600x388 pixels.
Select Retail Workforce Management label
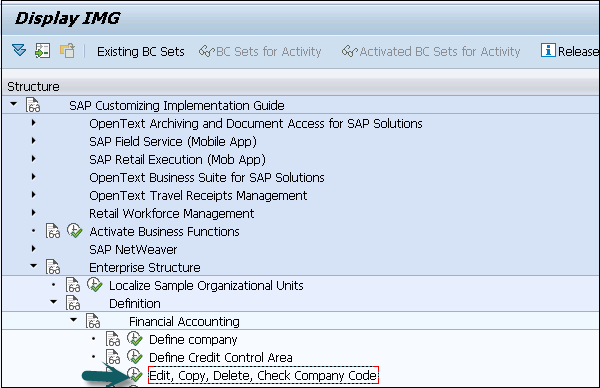[x=171, y=214]
